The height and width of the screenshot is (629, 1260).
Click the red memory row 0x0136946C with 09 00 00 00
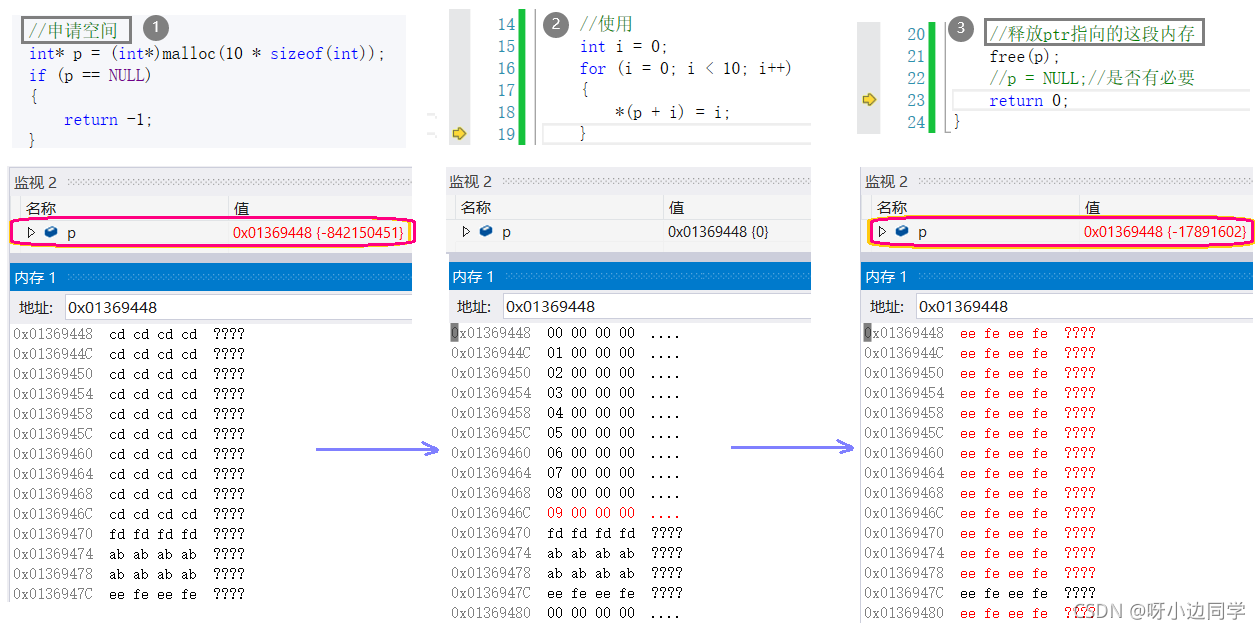click(566, 513)
